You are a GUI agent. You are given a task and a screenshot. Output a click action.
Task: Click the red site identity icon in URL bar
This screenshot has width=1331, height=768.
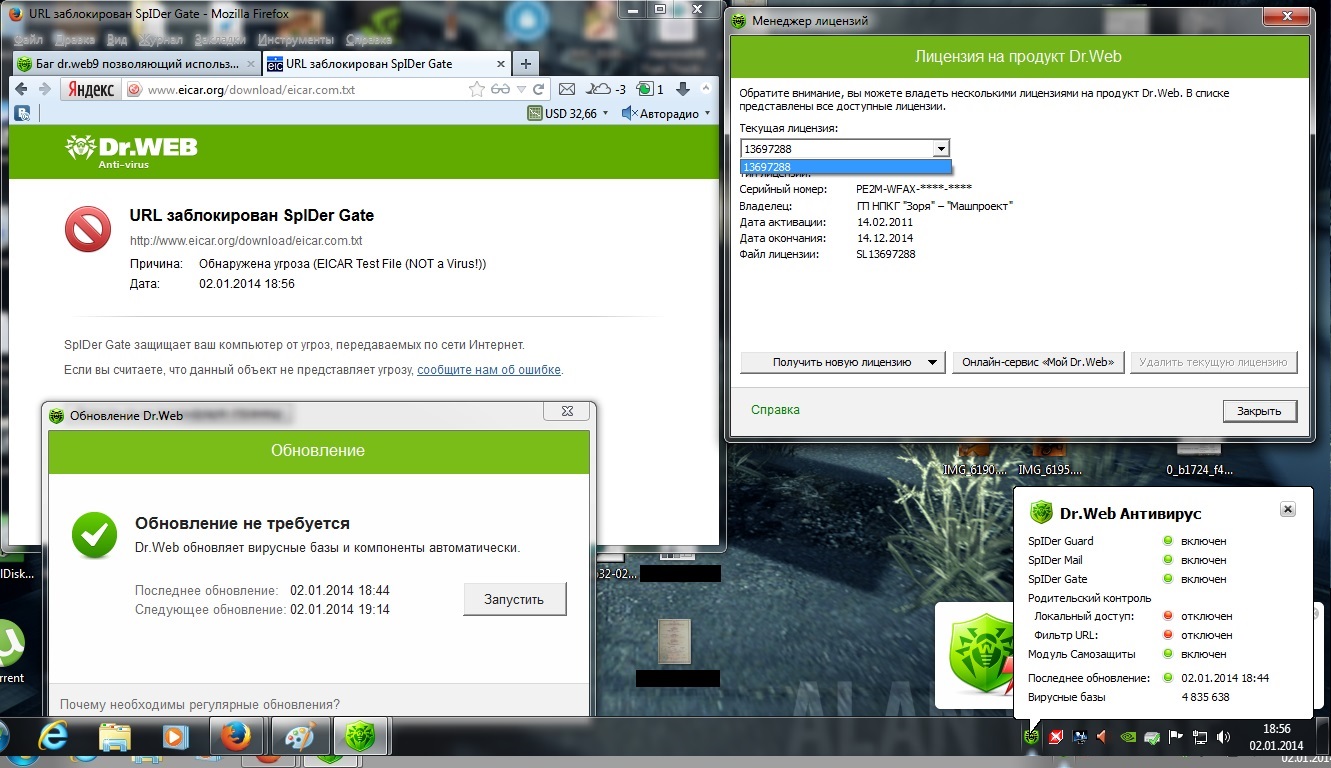click(x=135, y=90)
